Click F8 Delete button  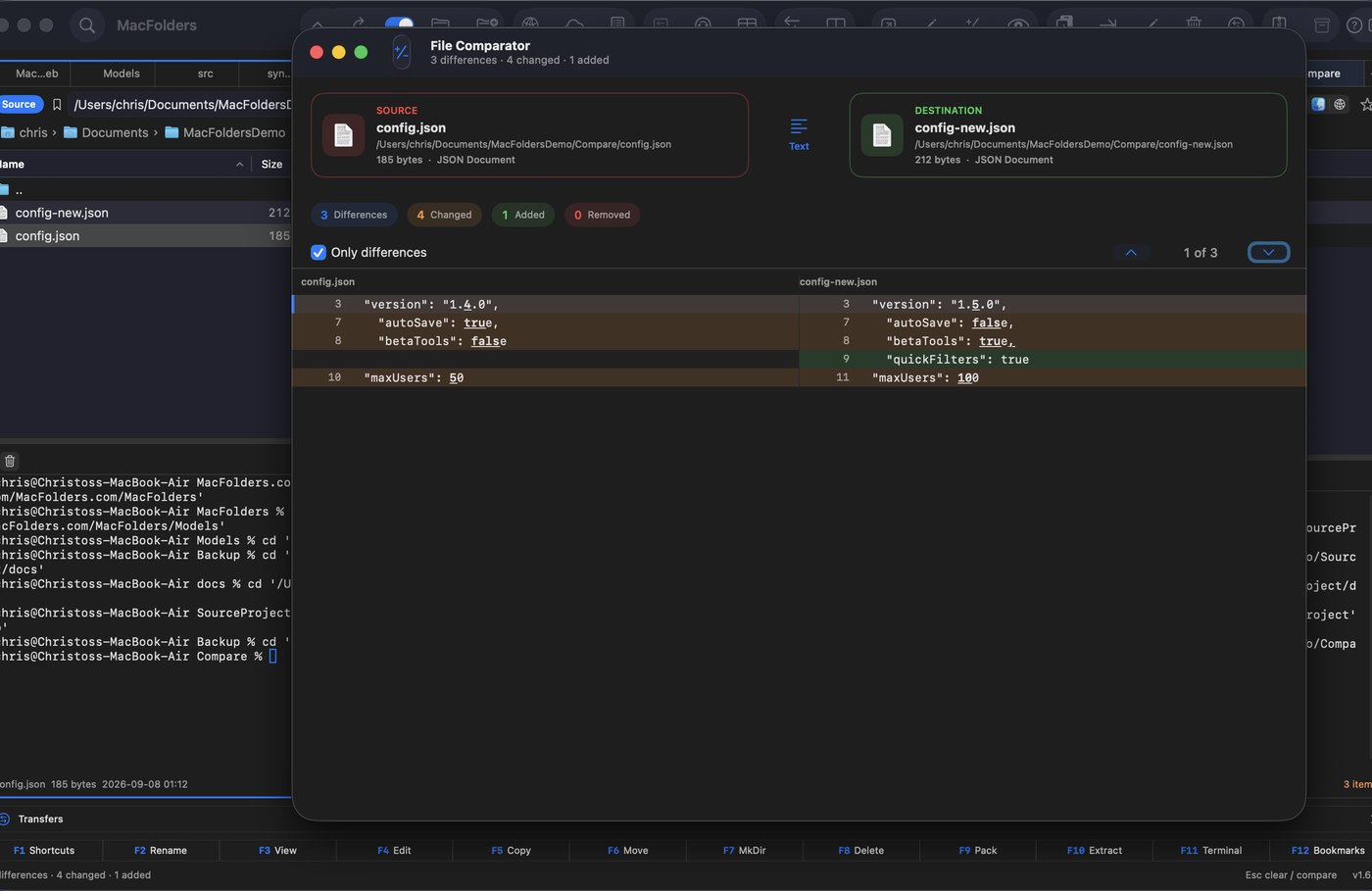pos(860,851)
